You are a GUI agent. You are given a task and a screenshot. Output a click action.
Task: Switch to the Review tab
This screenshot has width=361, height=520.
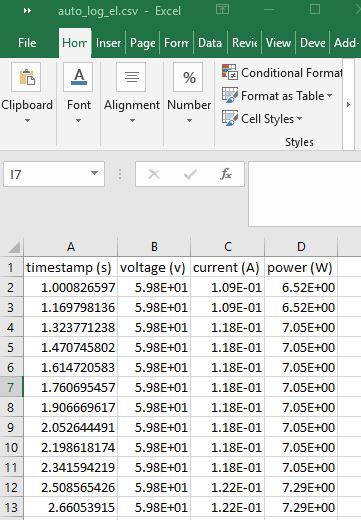coord(245,43)
